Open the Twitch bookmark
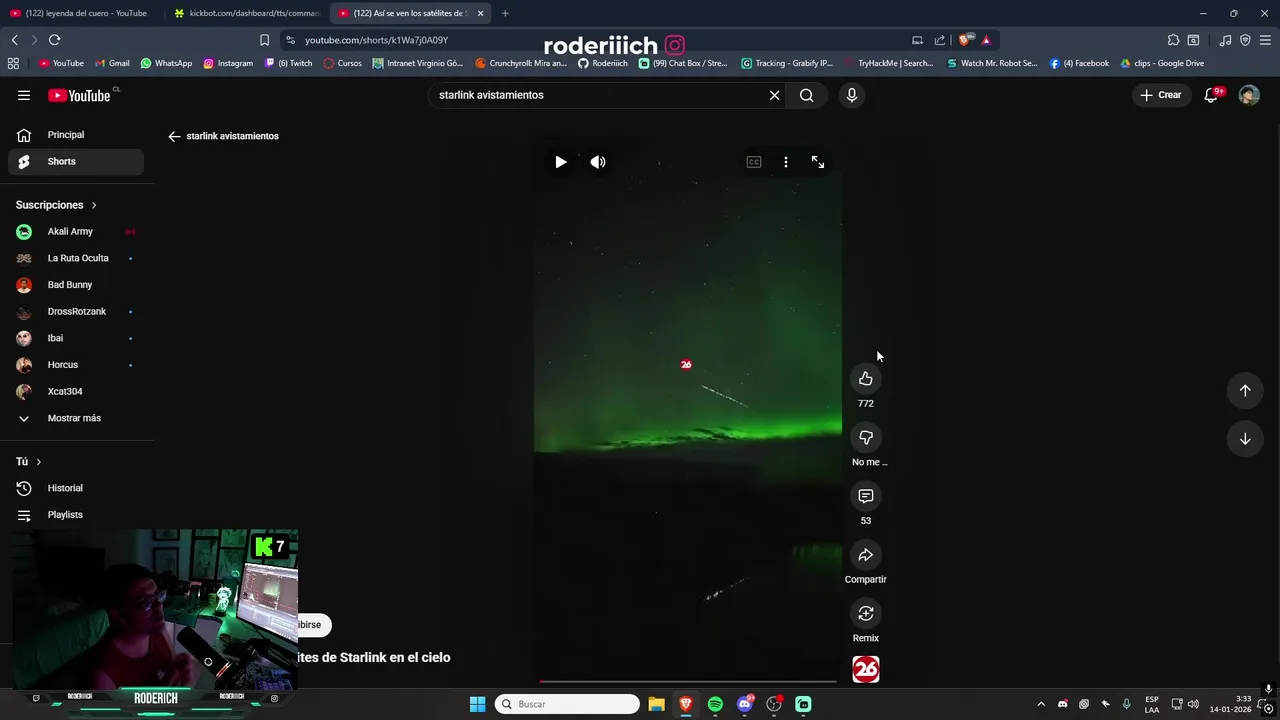 pos(289,63)
